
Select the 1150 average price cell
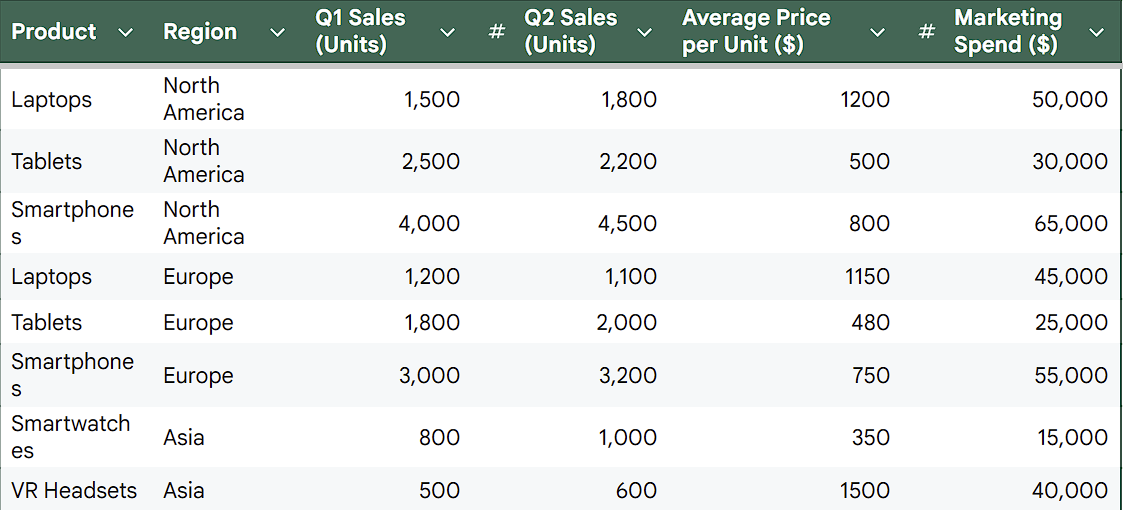866,277
